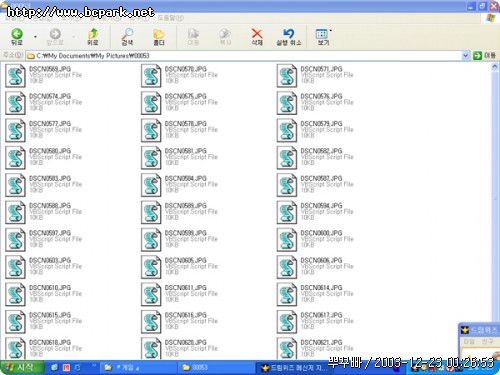Click file name DSCN0615.JPG
500x375 pixels.
point(50,315)
